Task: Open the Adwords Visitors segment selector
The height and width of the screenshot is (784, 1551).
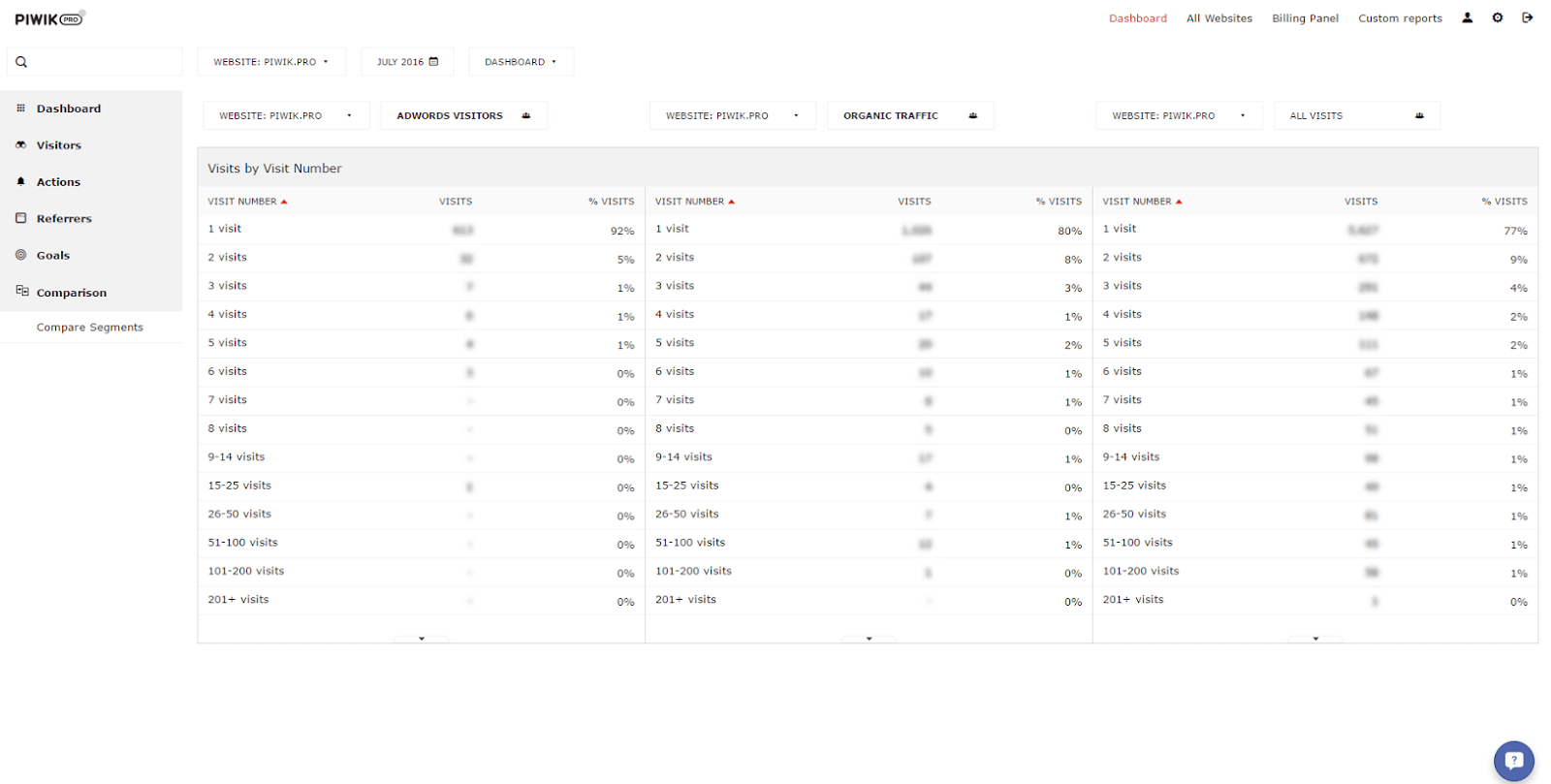Action: tap(463, 115)
